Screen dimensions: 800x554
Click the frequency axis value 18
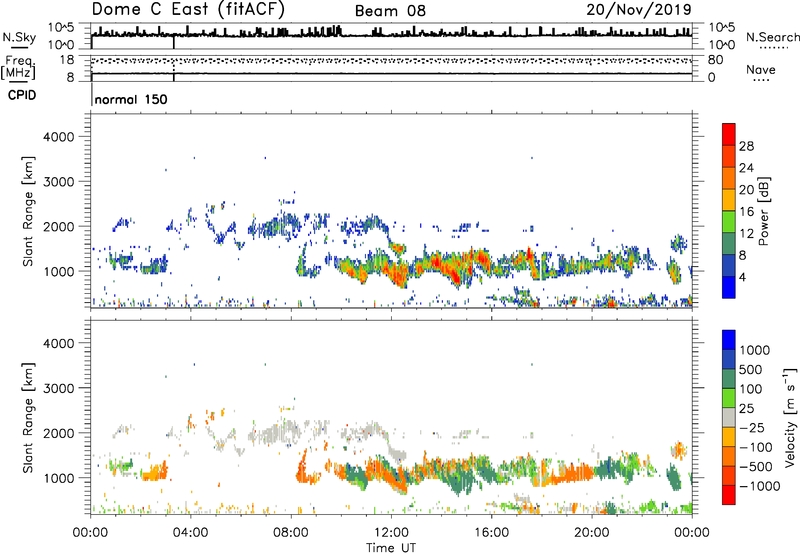pos(67,60)
